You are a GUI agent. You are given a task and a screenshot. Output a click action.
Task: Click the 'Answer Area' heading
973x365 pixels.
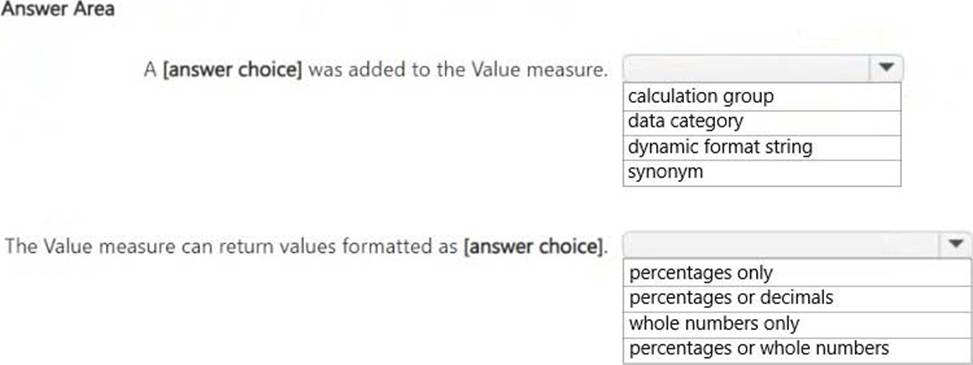tap(58, 9)
